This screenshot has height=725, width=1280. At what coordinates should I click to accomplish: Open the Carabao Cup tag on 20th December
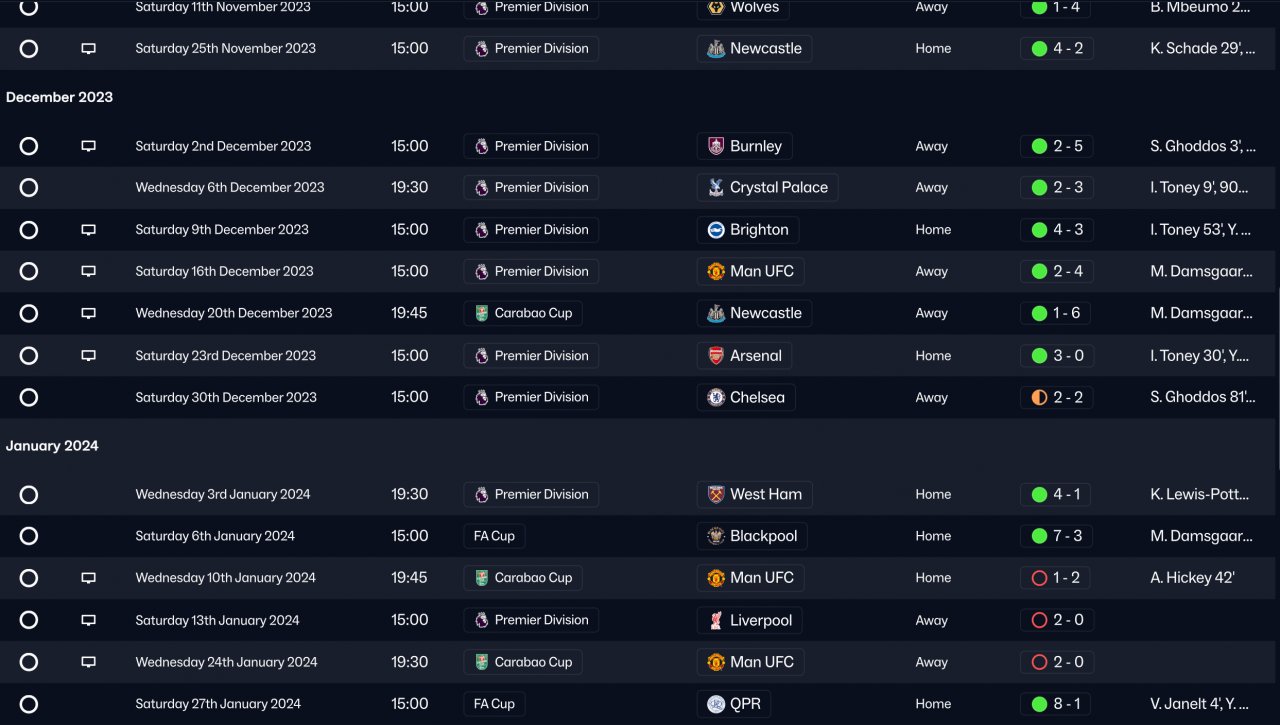[x=523, y=313]
